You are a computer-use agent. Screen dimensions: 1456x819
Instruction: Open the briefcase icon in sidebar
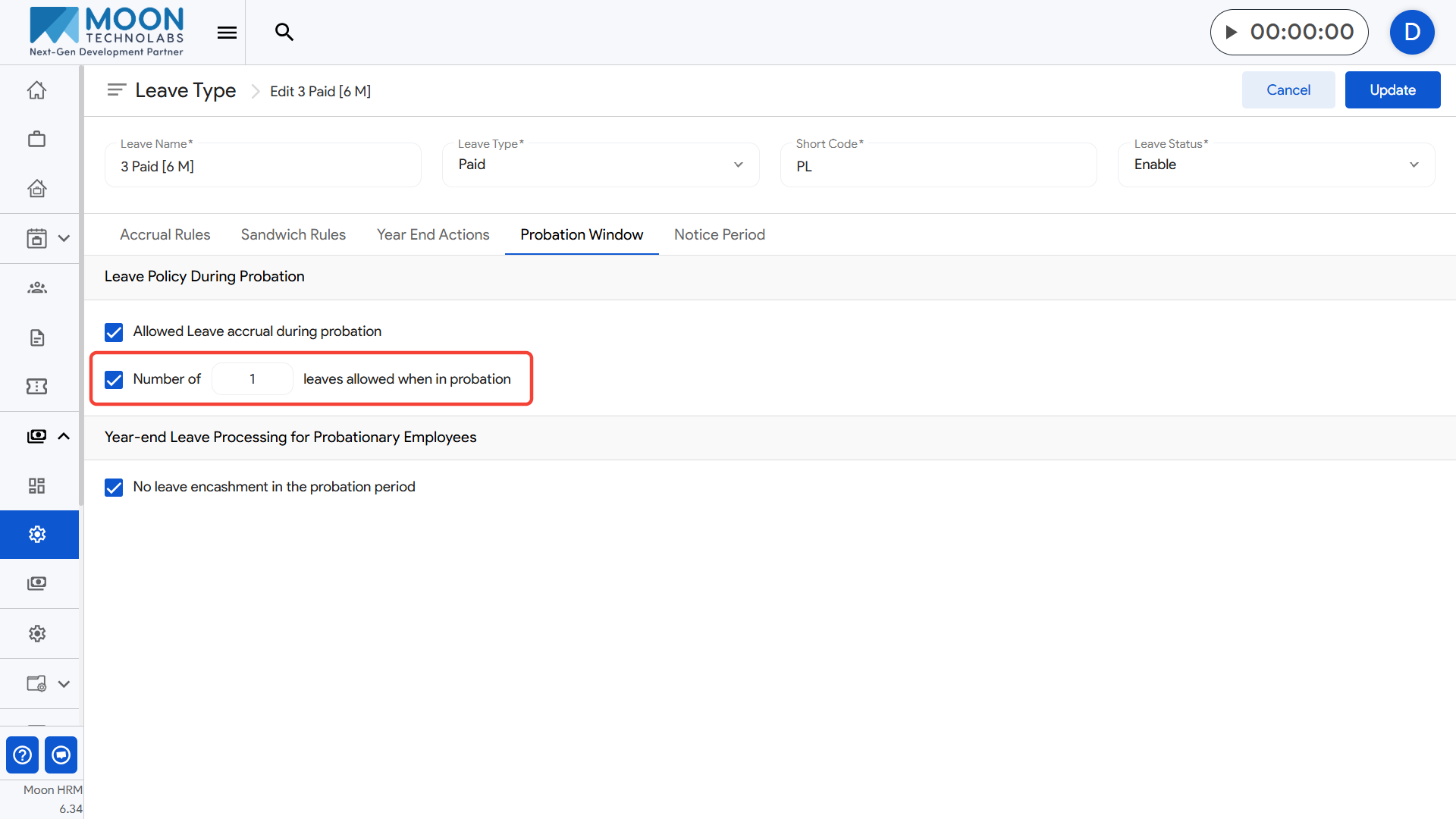36,140
